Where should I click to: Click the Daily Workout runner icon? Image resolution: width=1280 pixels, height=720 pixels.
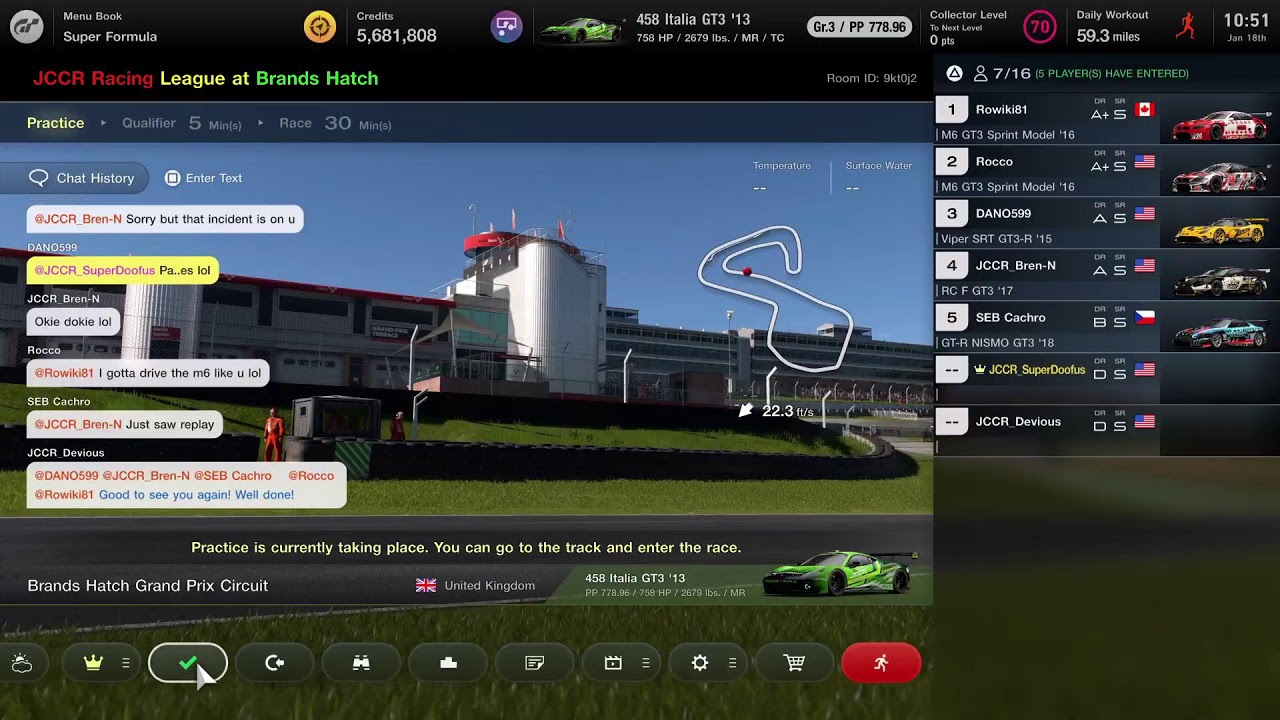point(1186,27)
